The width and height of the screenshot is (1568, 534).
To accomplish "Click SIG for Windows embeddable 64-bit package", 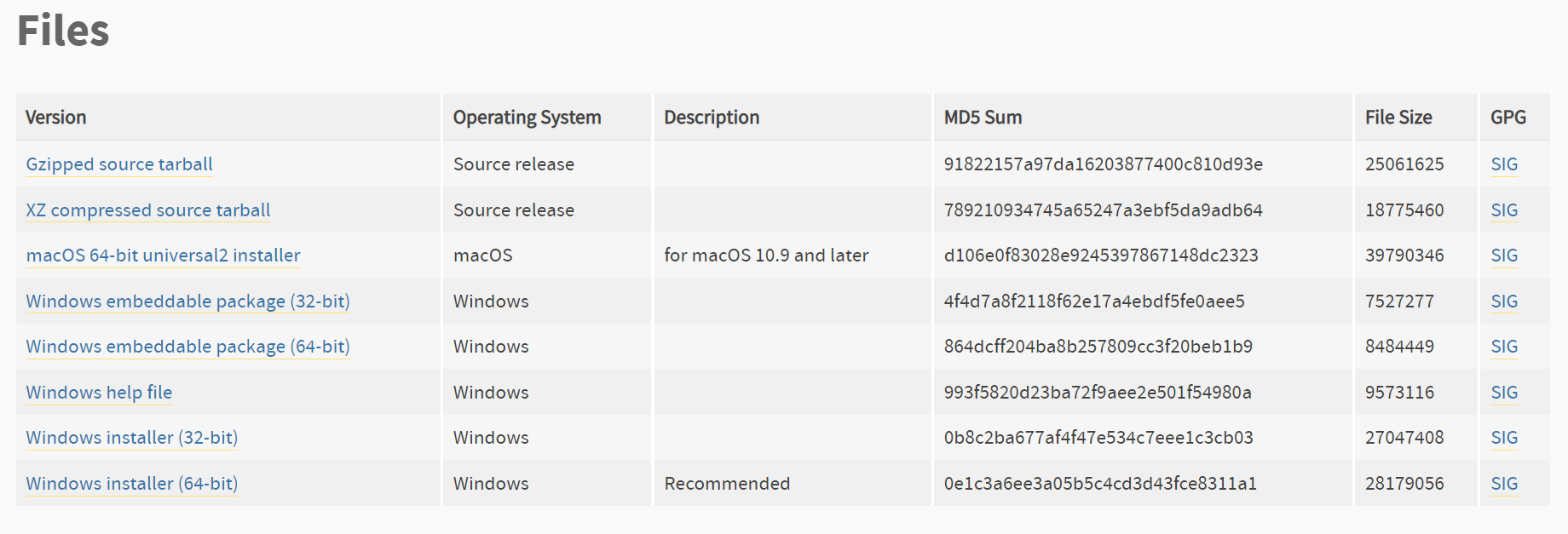I will [x=1504, y=347].
